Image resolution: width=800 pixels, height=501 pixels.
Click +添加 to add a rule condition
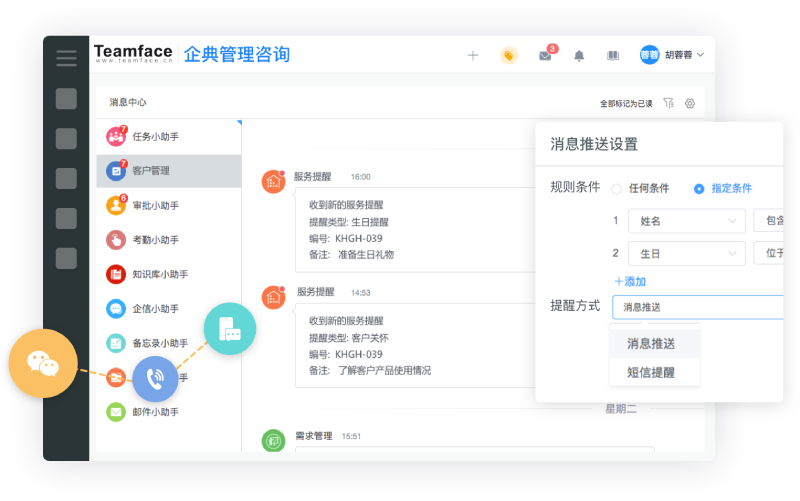point(630,282)
